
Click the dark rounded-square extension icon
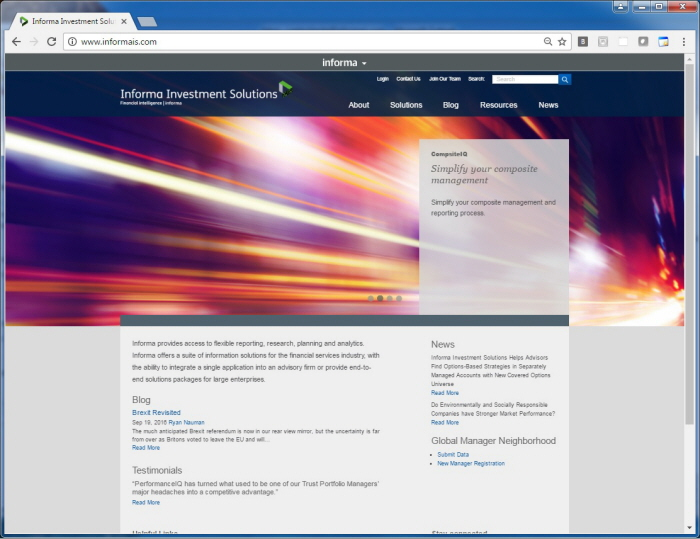(x=643, y=42)
